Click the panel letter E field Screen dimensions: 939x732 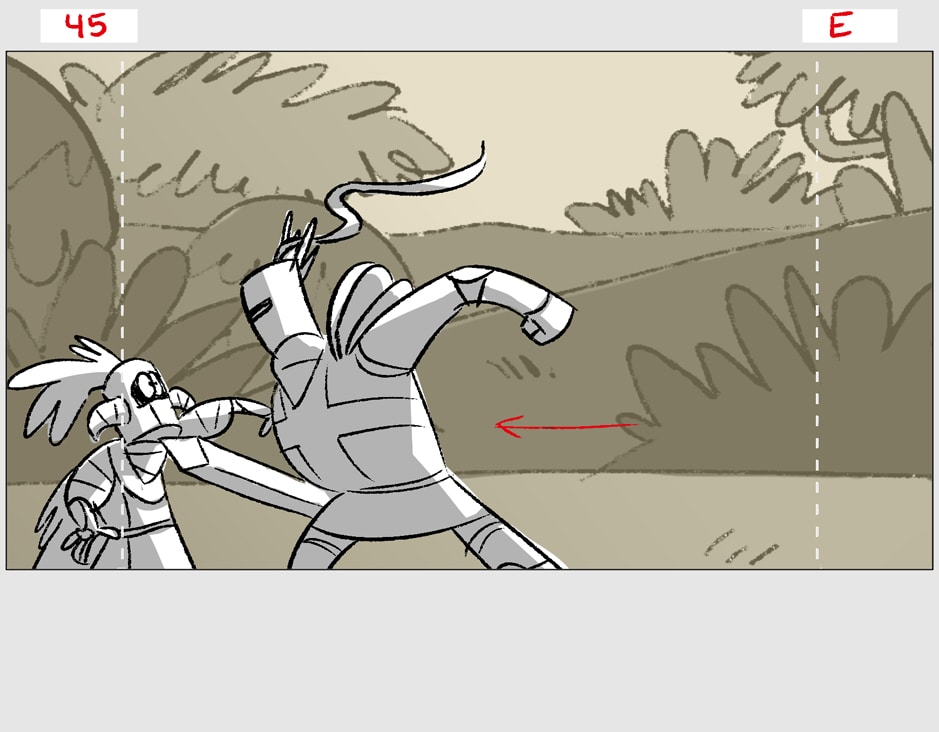[849, 26]
